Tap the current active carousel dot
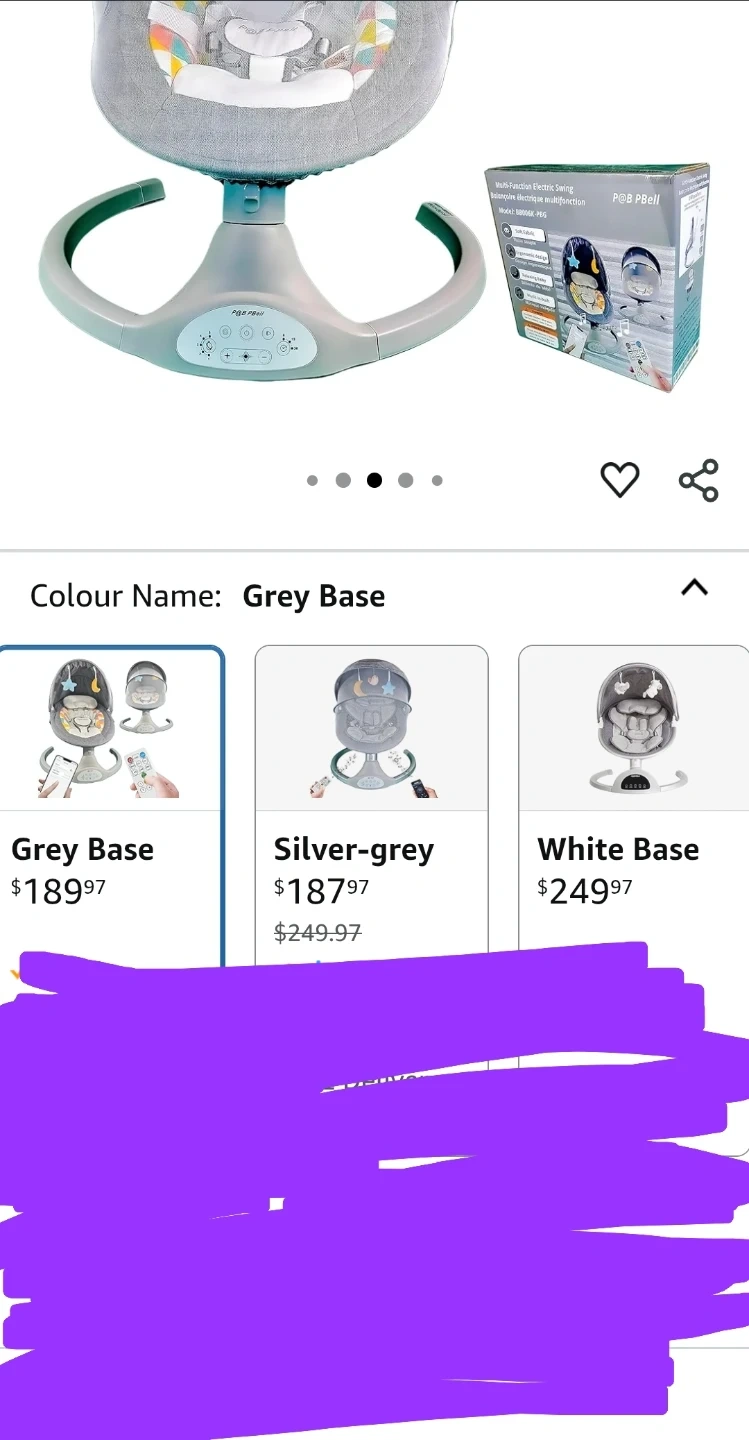The image size is (749, 1440). click(x=374, y=481)
